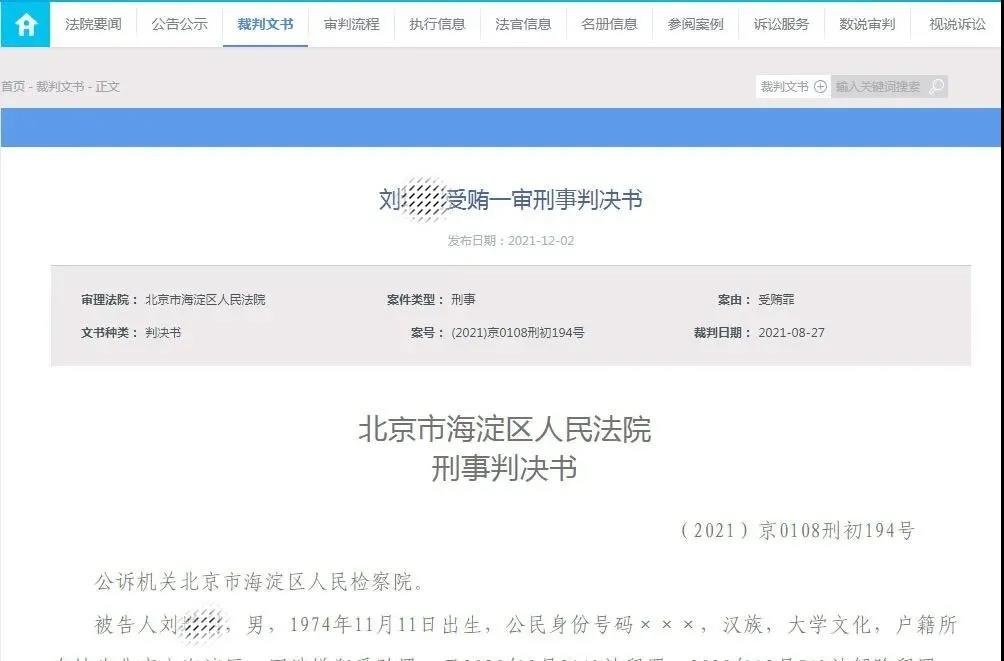Open the 裁判文书 search category dropdown

[x=785, y=87]
